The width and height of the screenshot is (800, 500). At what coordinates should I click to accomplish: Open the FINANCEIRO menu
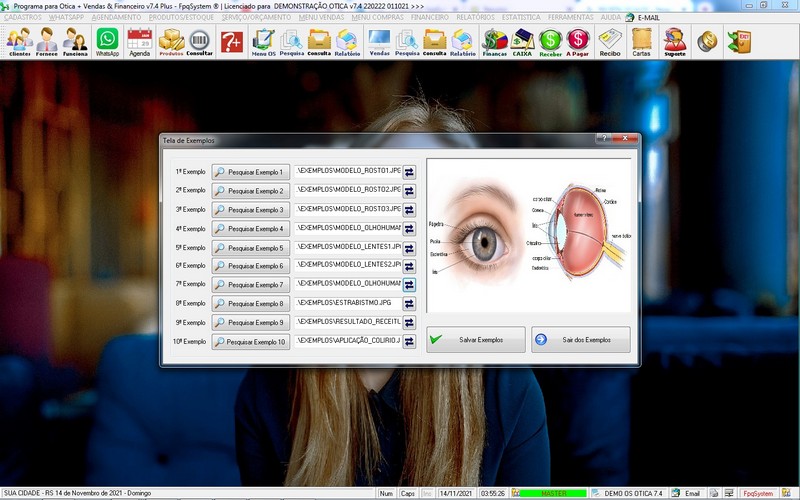[x=430, y=17]
